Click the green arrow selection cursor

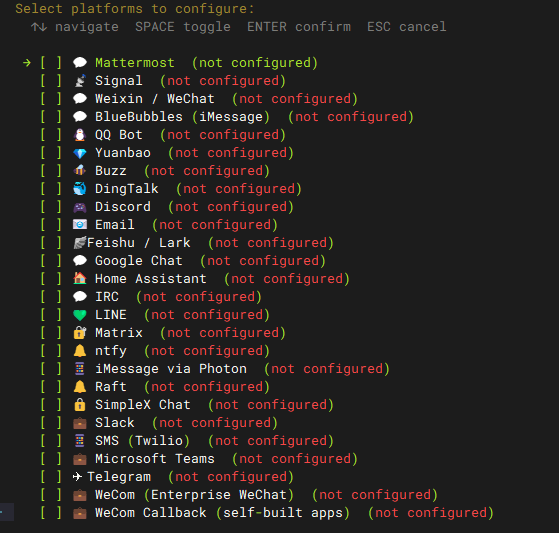click(x=27, y=63)
